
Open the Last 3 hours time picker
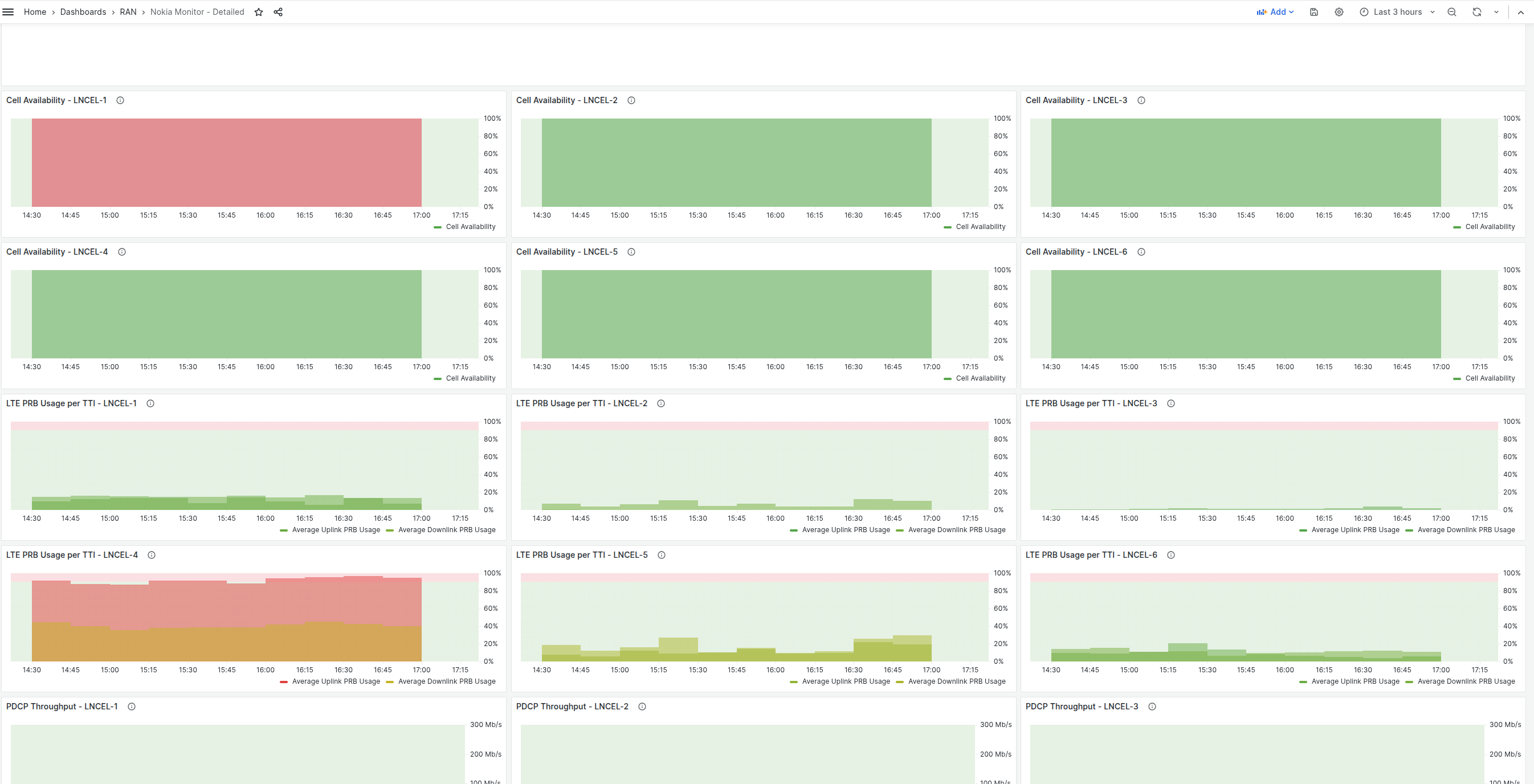pyautogui.click(x=1397, y=12)
